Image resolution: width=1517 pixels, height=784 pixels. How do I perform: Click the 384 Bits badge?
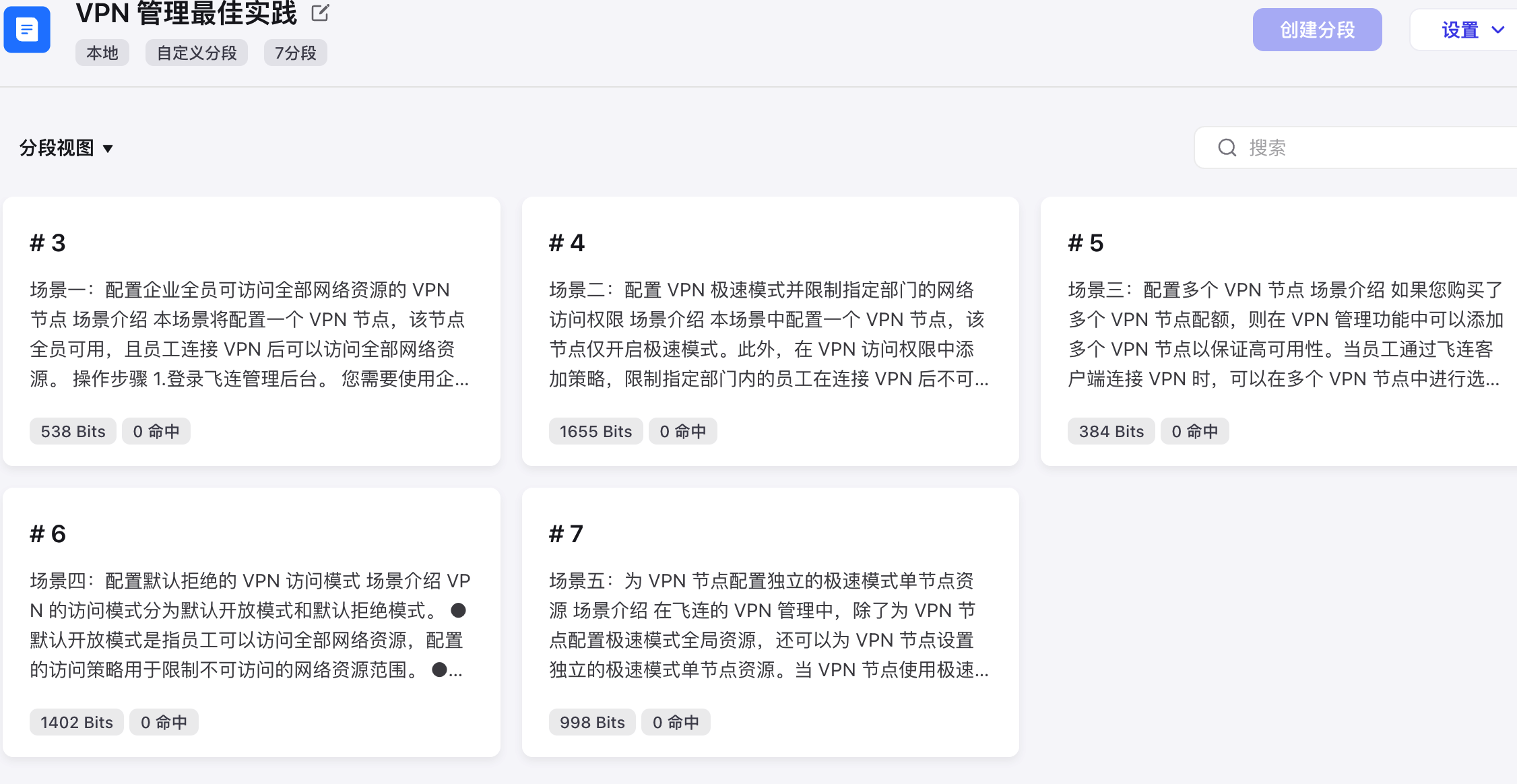[x=1111, y=431]
